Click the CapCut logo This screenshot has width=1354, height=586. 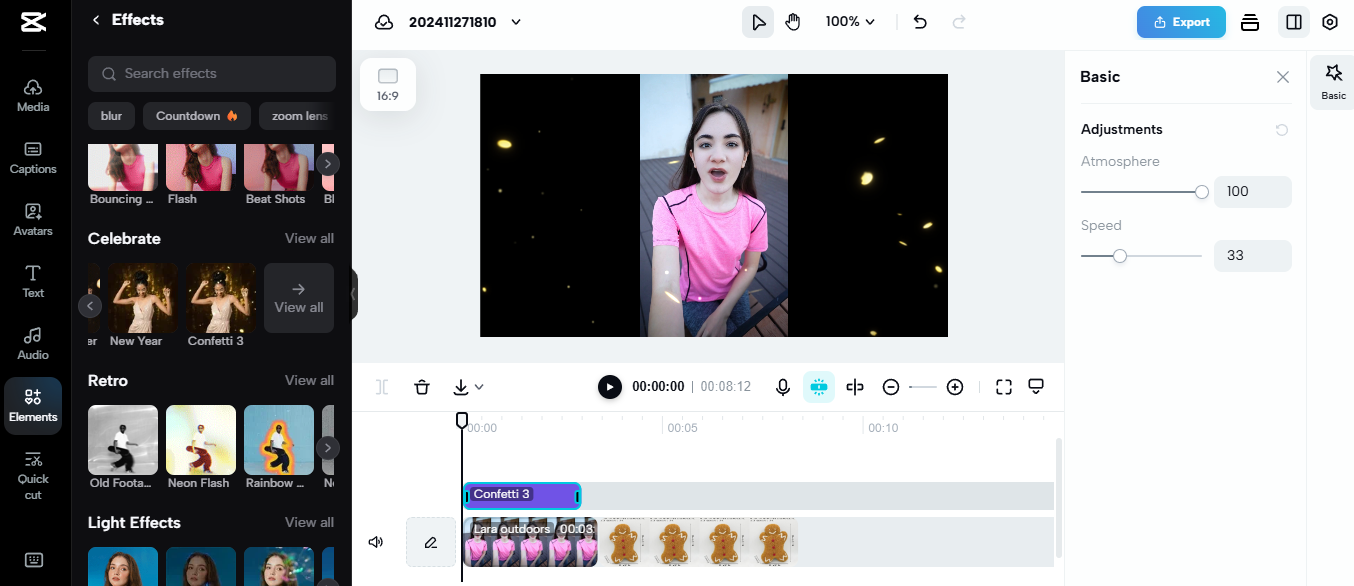click(33, 22)
